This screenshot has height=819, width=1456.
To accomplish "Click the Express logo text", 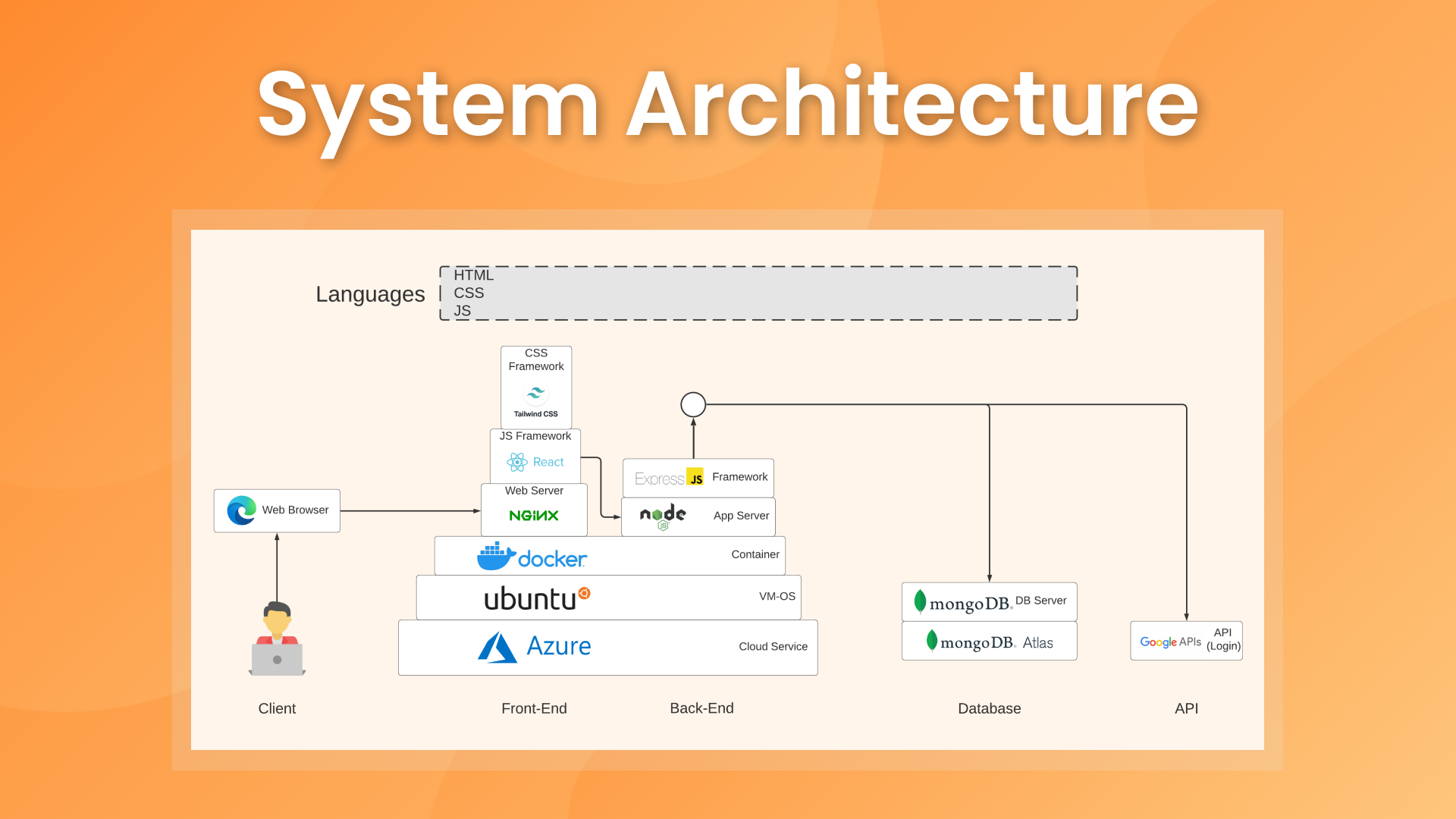I will 659,479.
